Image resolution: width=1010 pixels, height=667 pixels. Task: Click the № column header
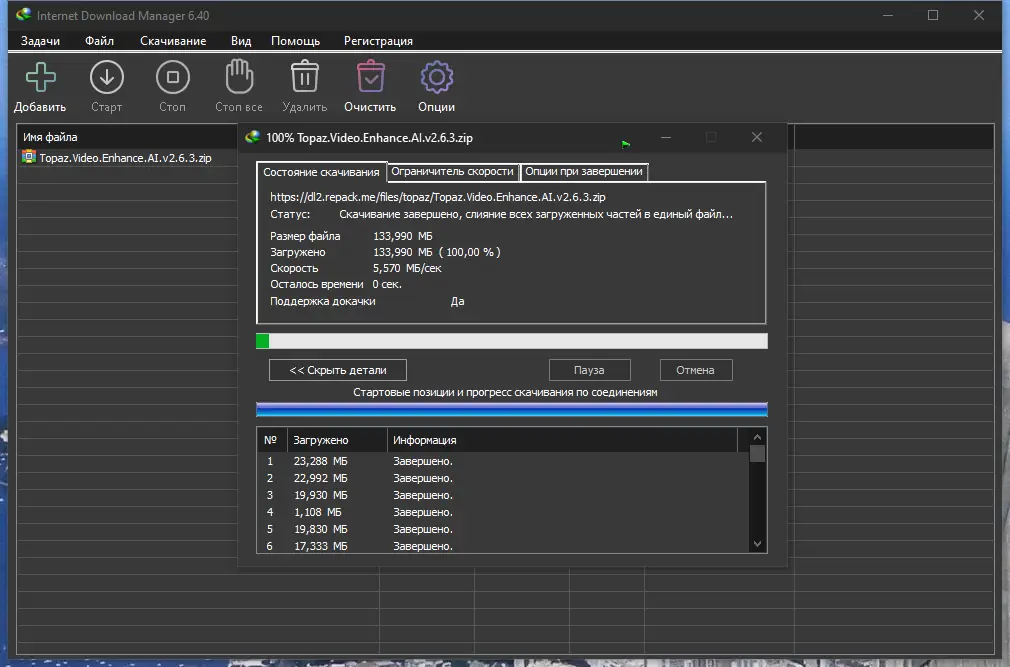coord(271,440)
